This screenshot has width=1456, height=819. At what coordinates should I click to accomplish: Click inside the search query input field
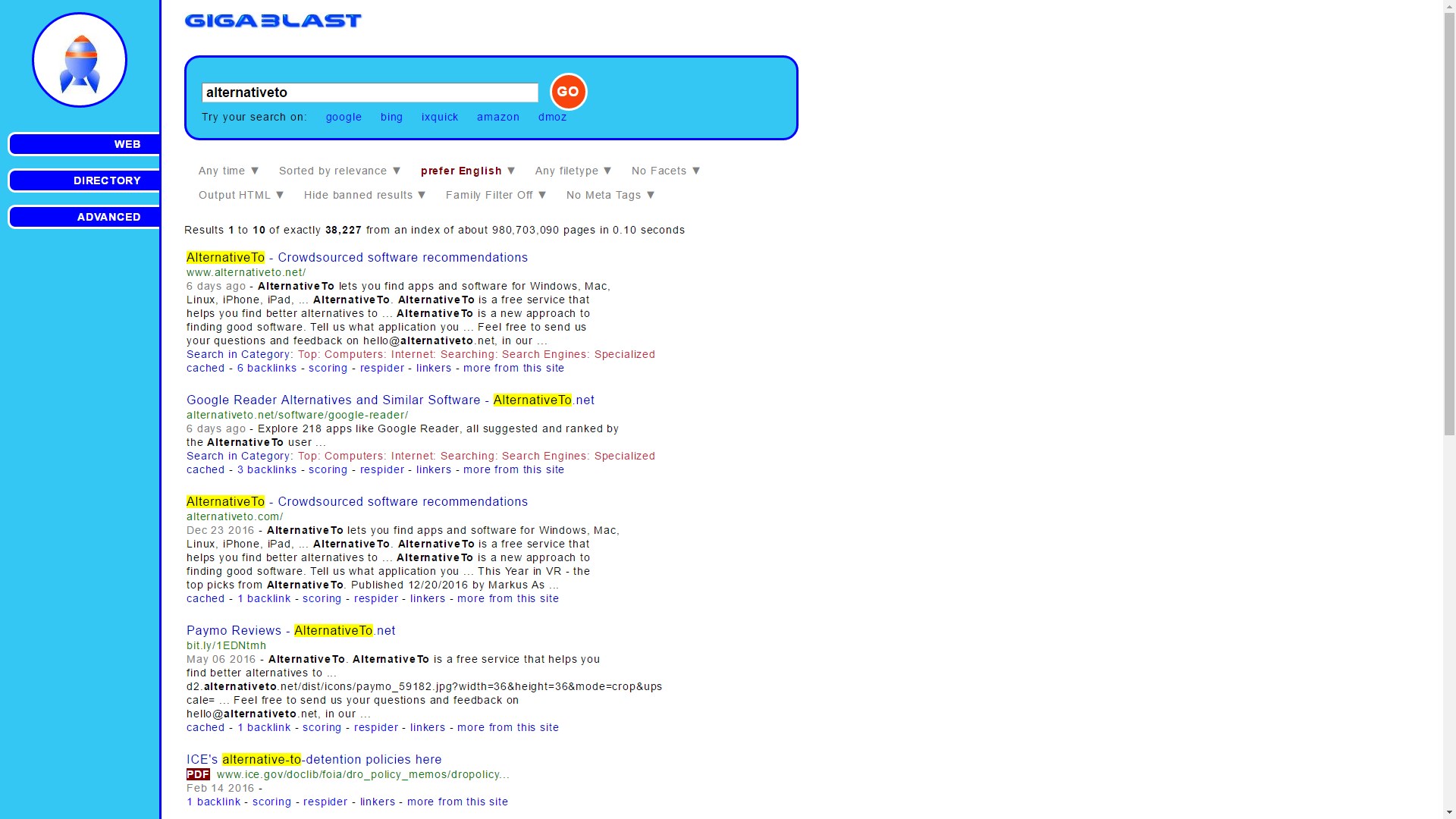click(x=369, y=92)
